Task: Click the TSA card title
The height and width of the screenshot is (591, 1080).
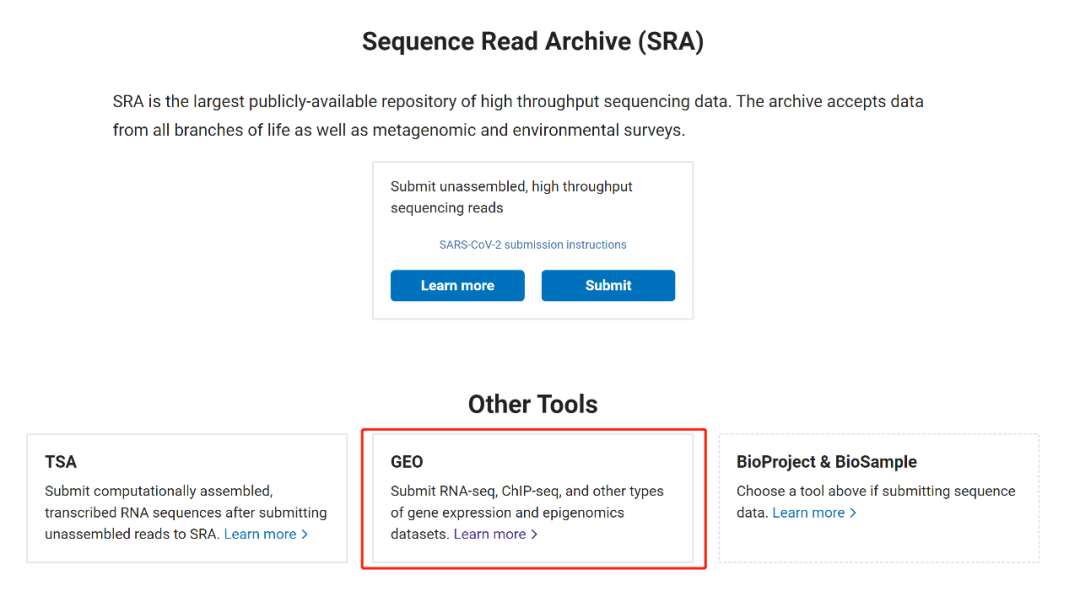Action: pos(61,462)
